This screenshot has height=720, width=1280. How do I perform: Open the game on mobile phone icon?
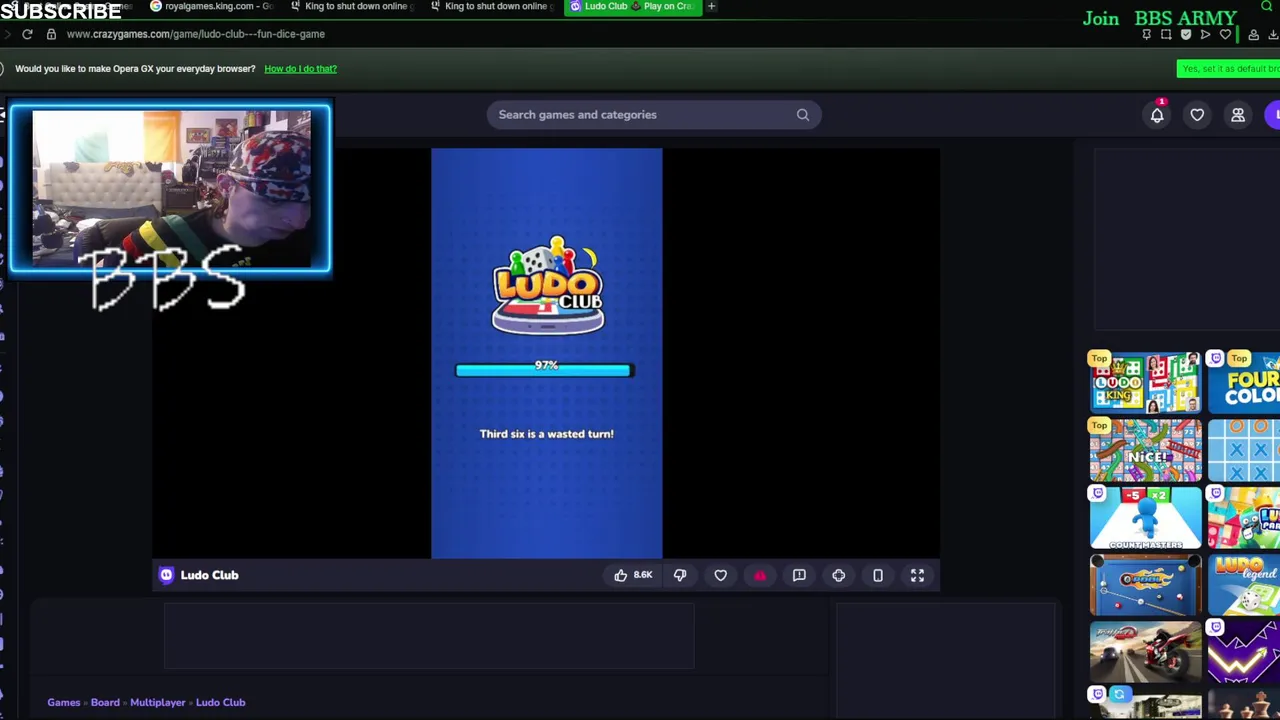[x=878, y=575]
